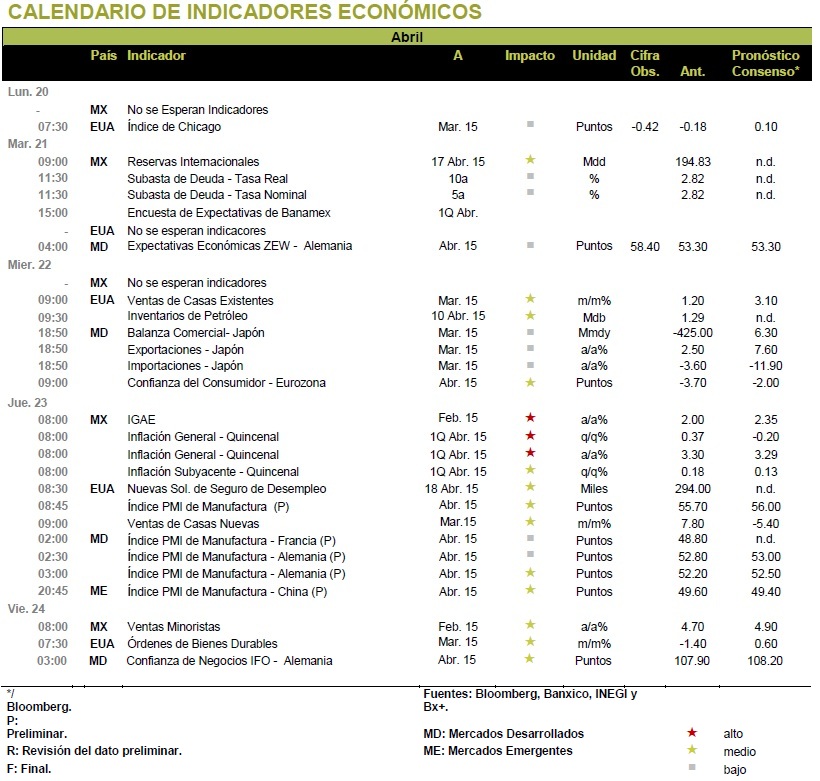Click the star for Inventarios de Petróleo

point(530,315)
